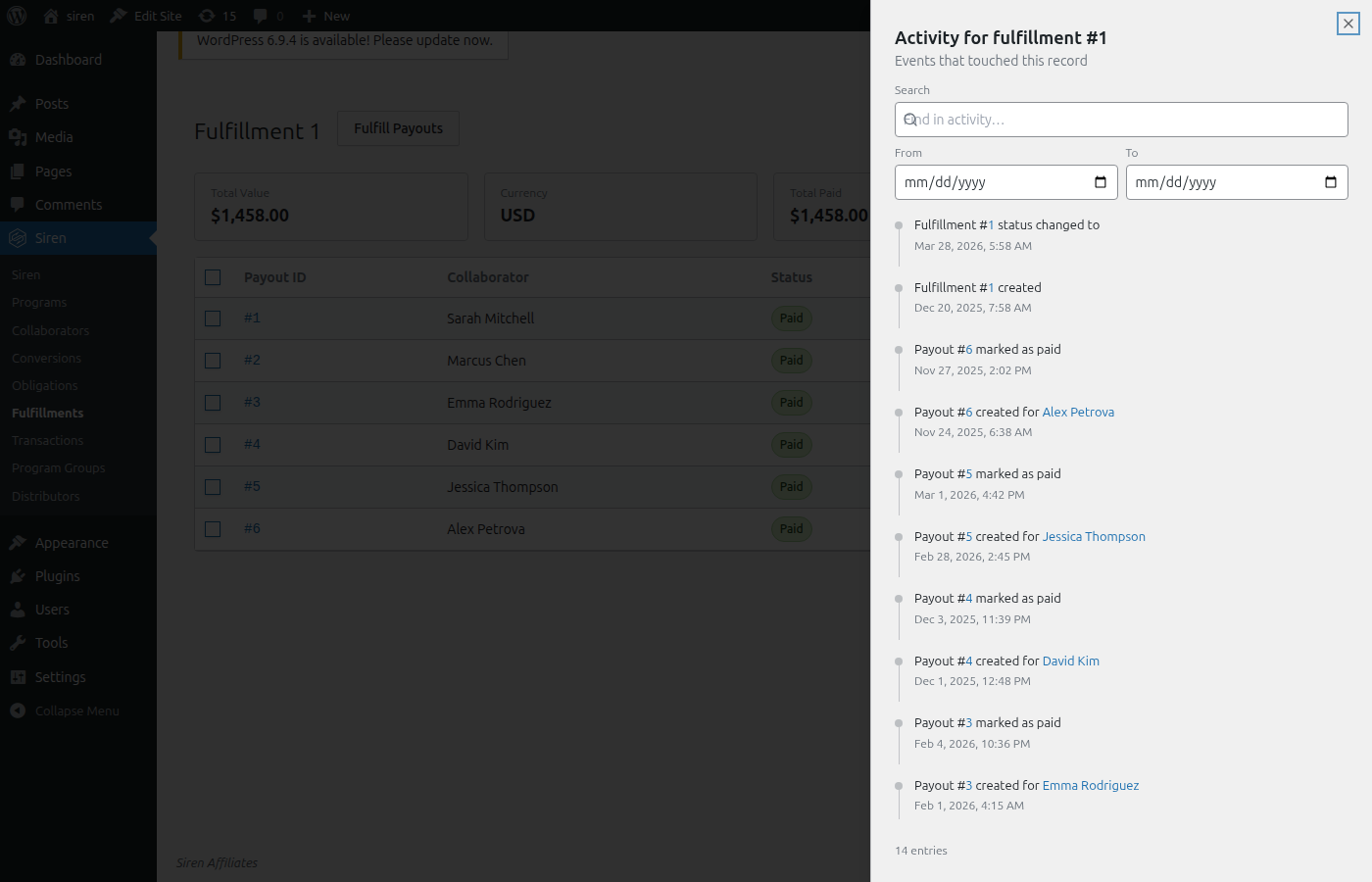This screenshot has height=882, width=1372.
Task: Click the Tools wrench icon in the sidebar
Action: pyautogui.click(x=18, y=643)
